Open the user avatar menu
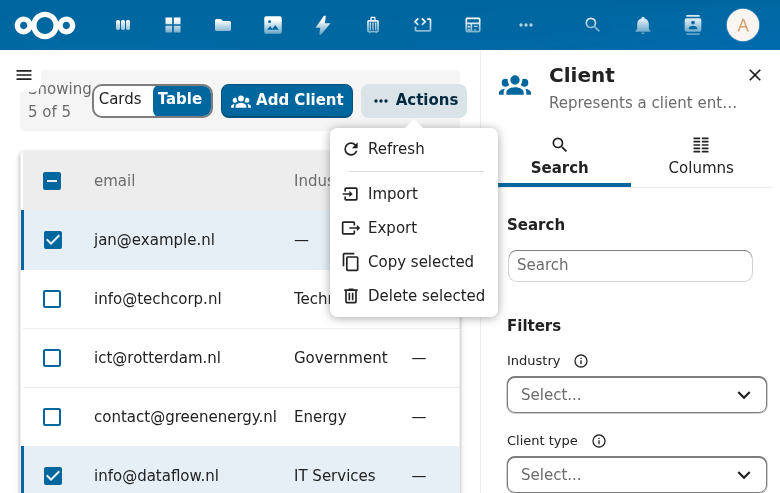Screen dimensions: 780x493 (x=742, y=25)
